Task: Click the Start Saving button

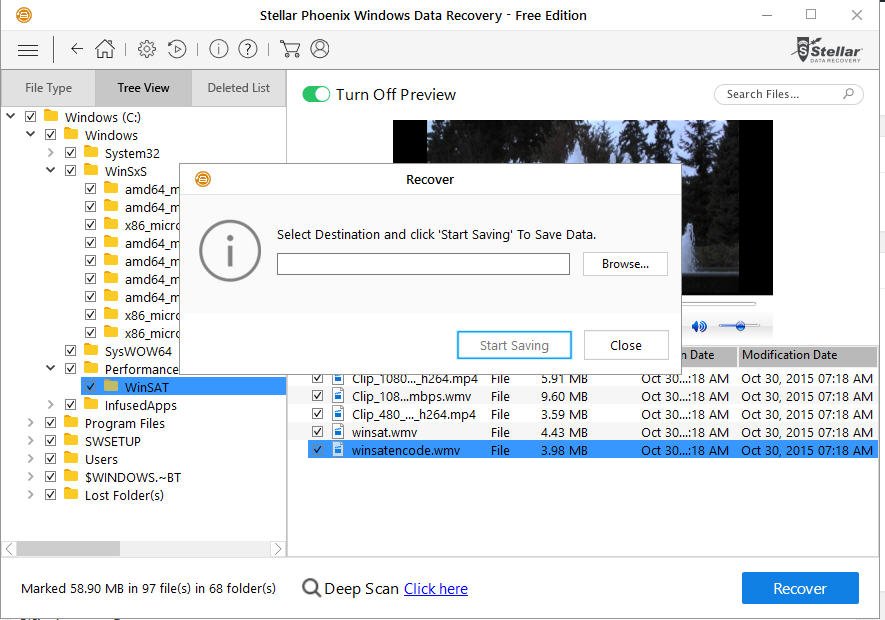Action: (x=514, y=345)
